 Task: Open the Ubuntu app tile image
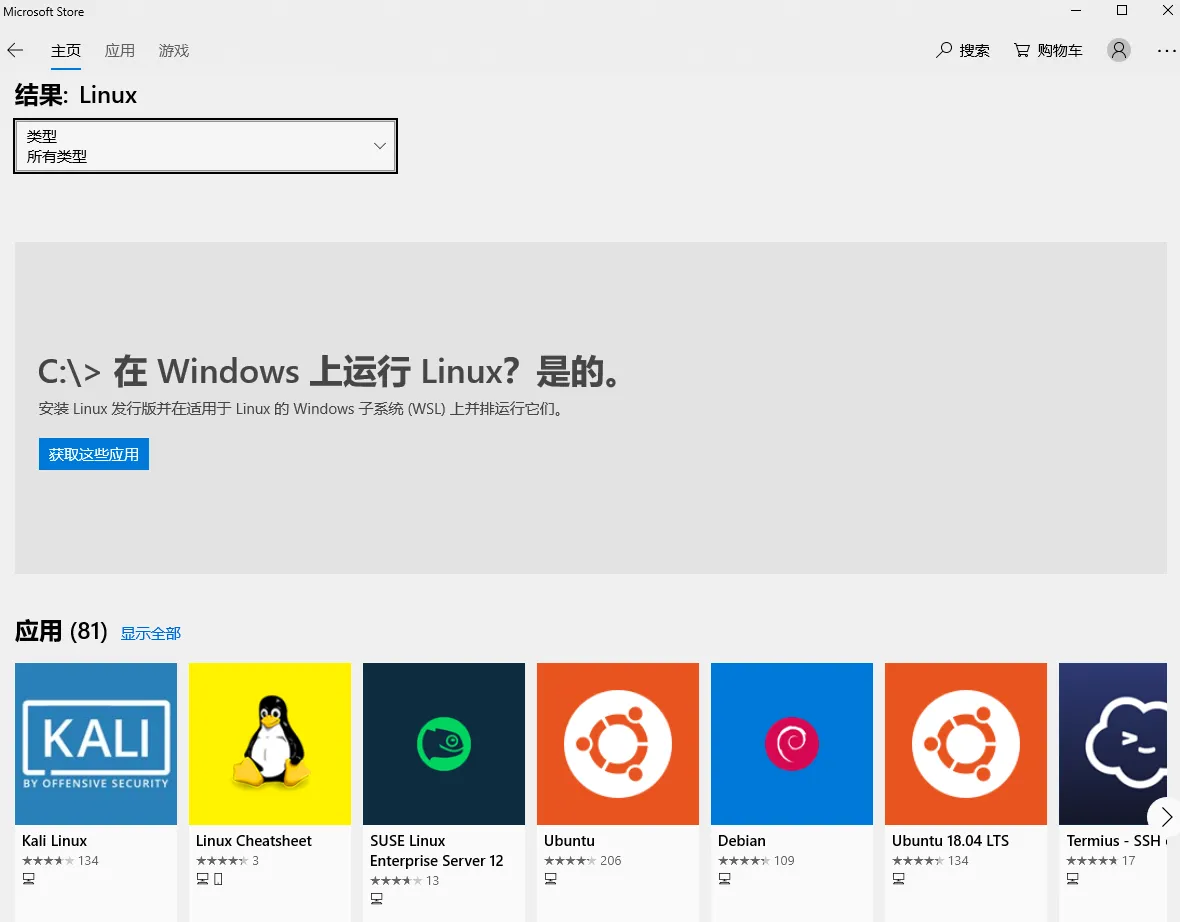click(x=618, y=744)
